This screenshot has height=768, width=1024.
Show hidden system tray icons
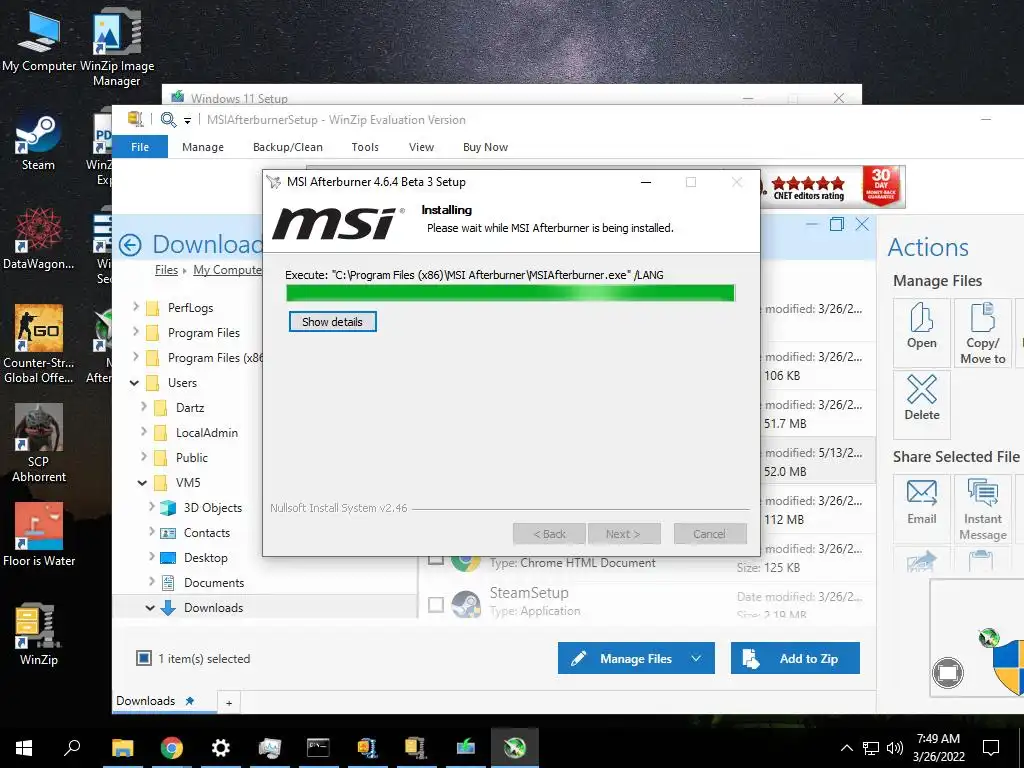(x=846, y=748)
